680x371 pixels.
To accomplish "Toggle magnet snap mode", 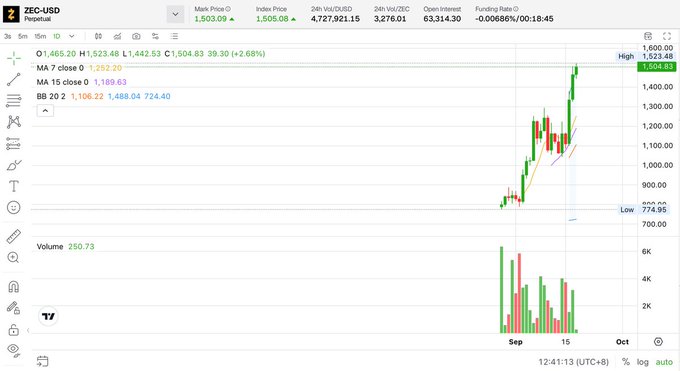I will pyautogui.click(x=13, y=287).
